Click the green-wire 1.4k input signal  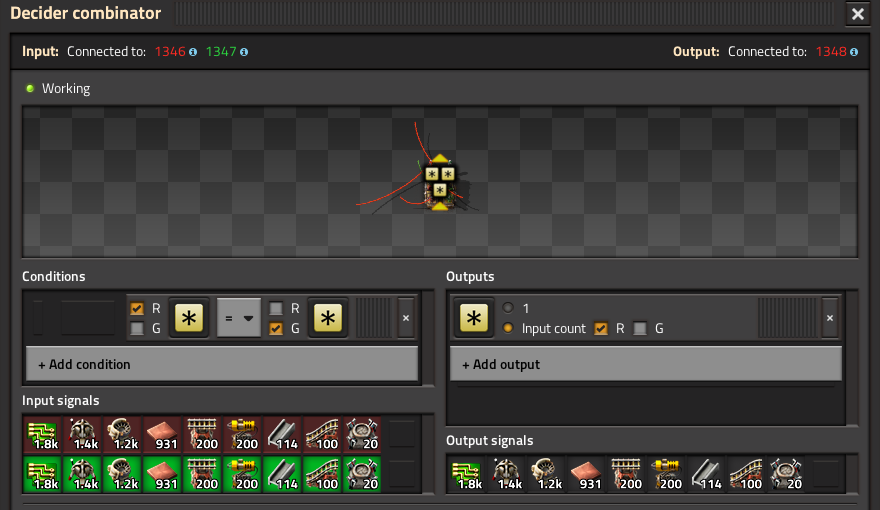pyautogui.click(x=82, y=475)
